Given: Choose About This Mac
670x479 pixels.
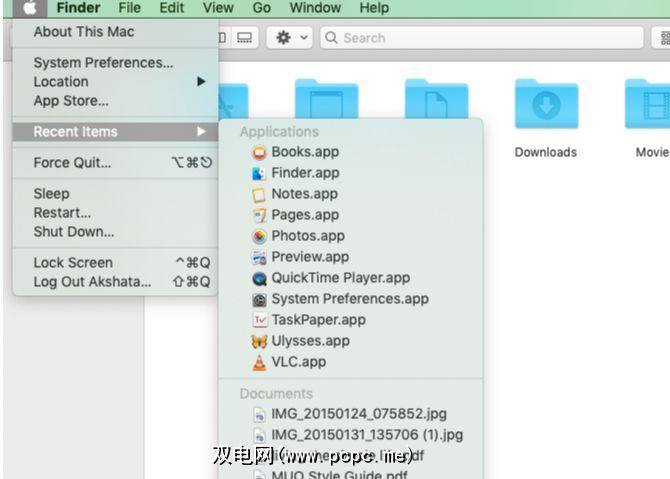Looking at the screenshot, I should [115, 32].
